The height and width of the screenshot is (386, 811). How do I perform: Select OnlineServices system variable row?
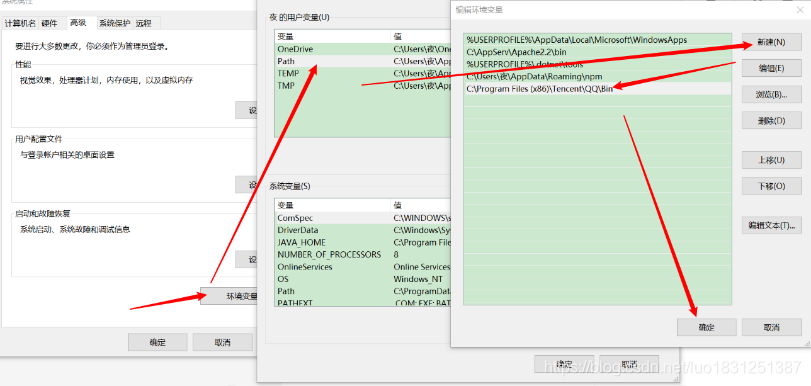[x=364, y=266]
